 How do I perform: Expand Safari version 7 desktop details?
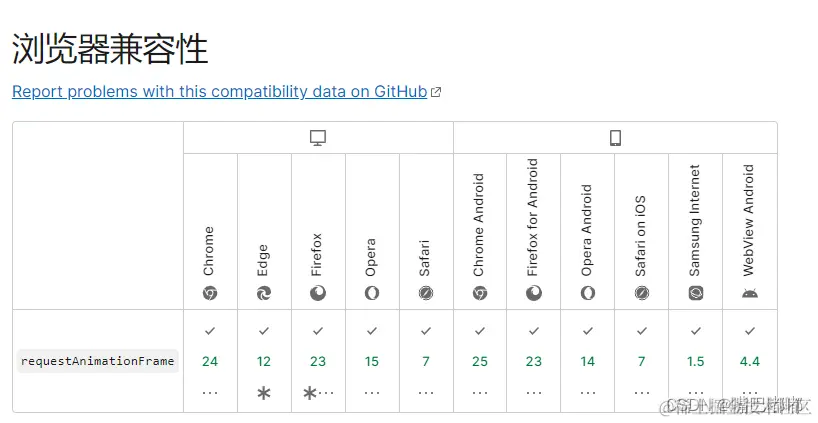(426, 361)
